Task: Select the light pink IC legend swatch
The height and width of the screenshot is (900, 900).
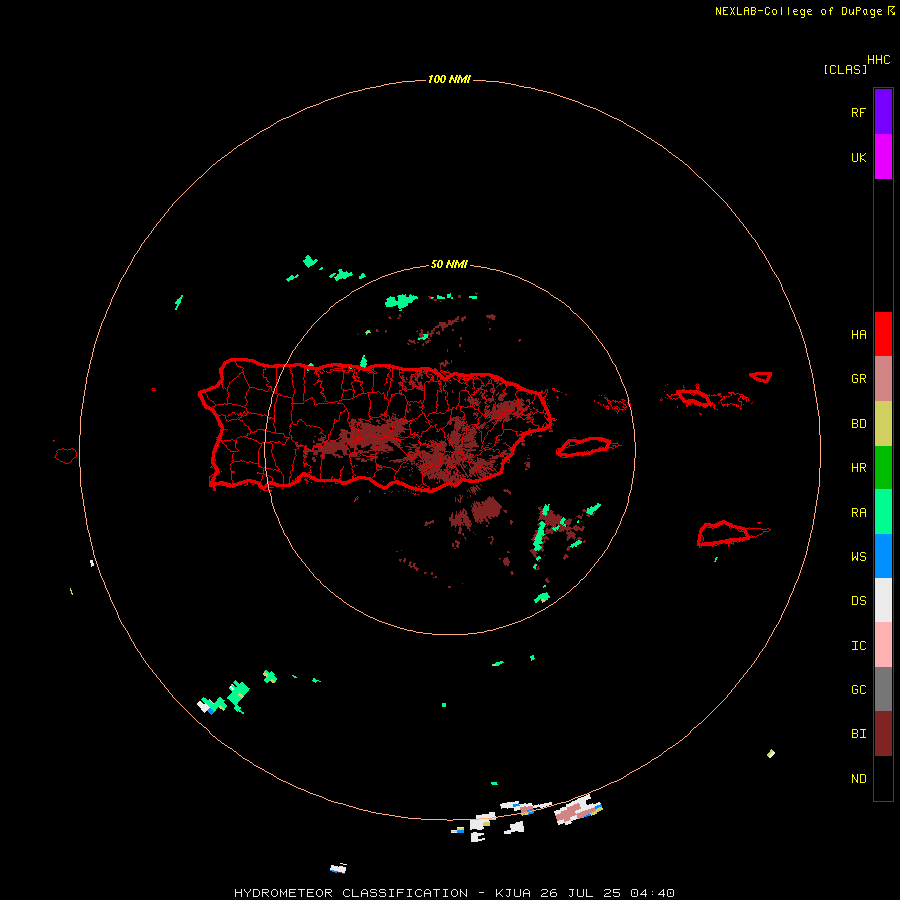Action: [x=883, y=645]
